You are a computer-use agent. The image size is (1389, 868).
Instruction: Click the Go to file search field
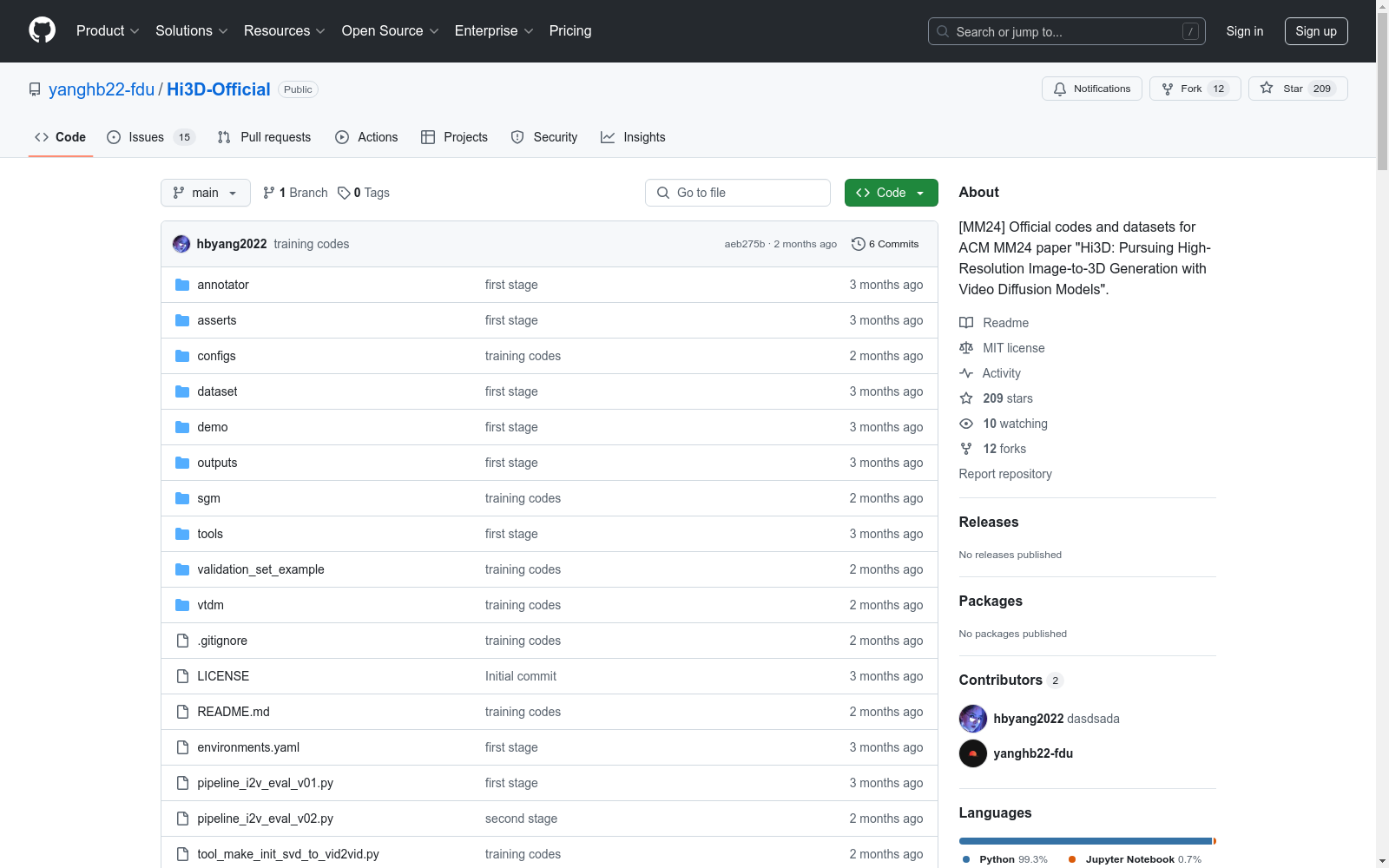coord(738,193)
